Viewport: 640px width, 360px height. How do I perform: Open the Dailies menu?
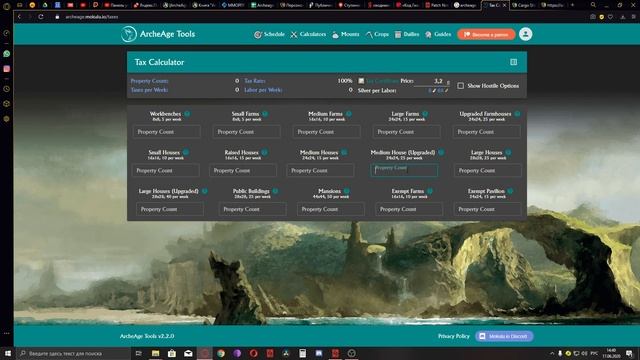click(407, 34)
